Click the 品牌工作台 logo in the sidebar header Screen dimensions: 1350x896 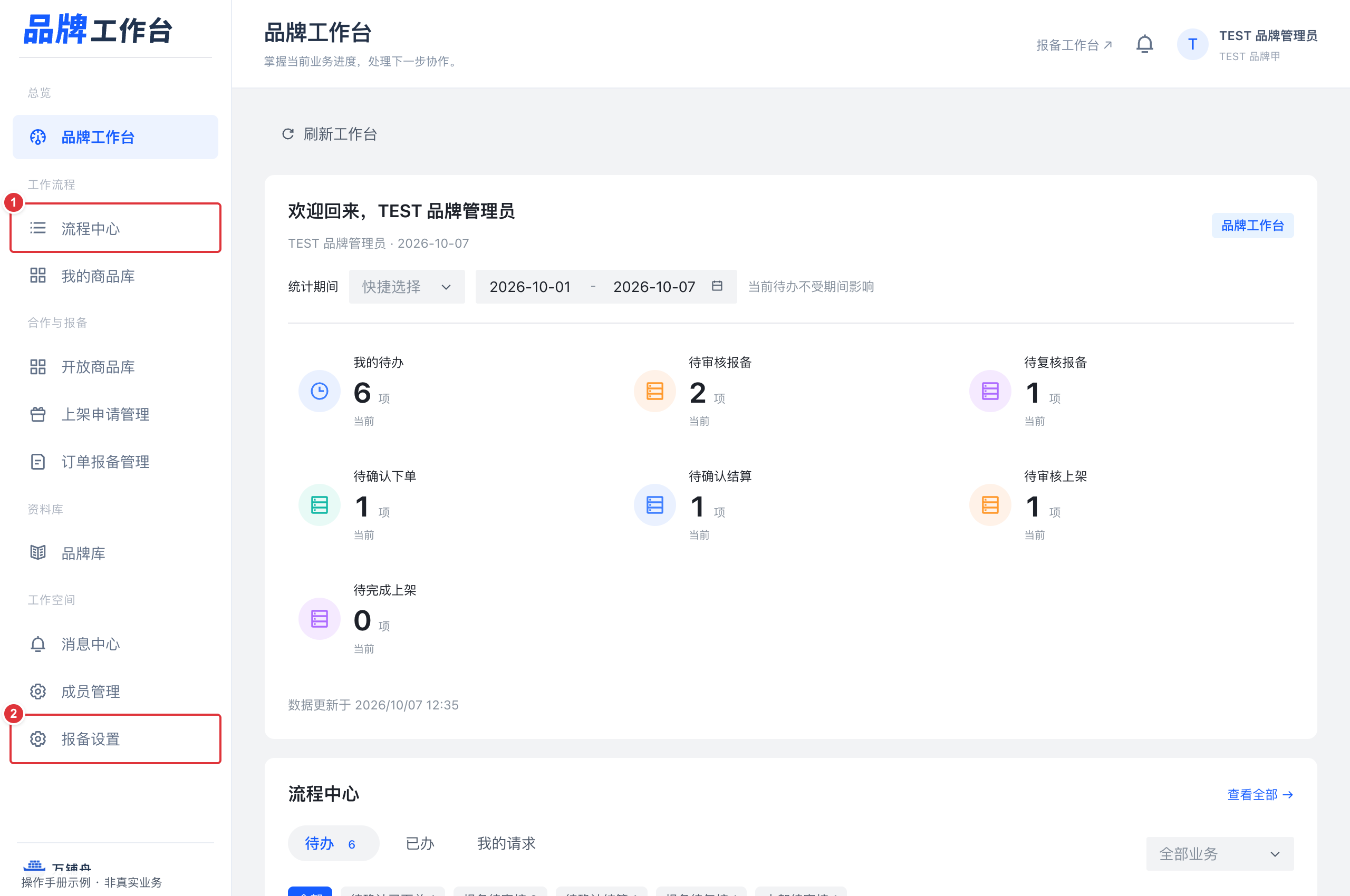98,29
